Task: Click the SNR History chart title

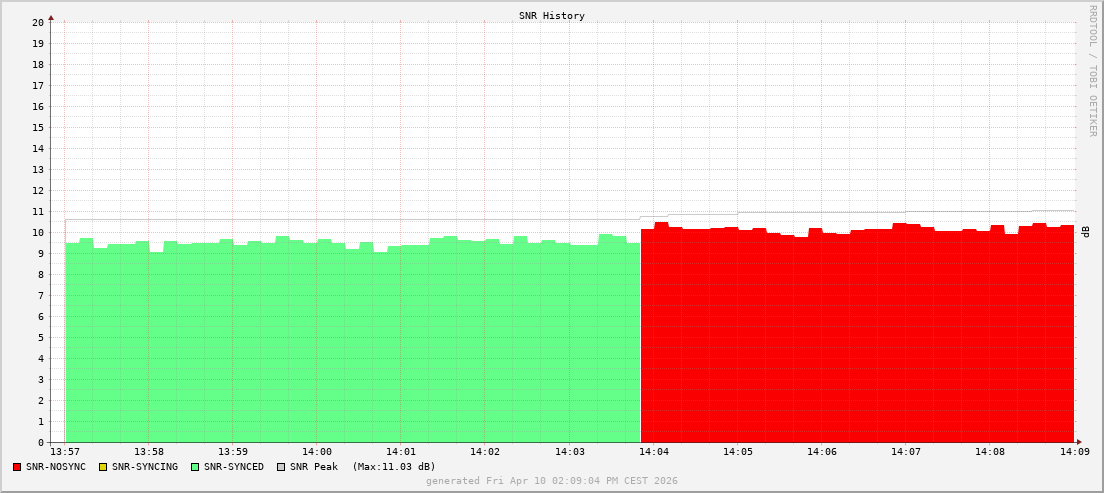Action: coord(552,16)
